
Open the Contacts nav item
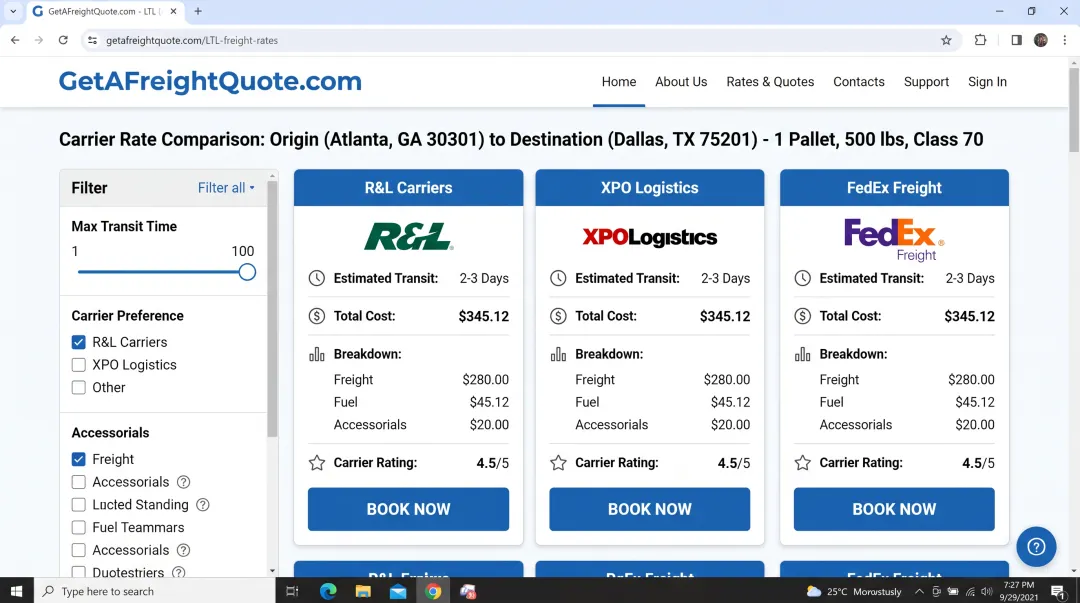pos(858,82)
